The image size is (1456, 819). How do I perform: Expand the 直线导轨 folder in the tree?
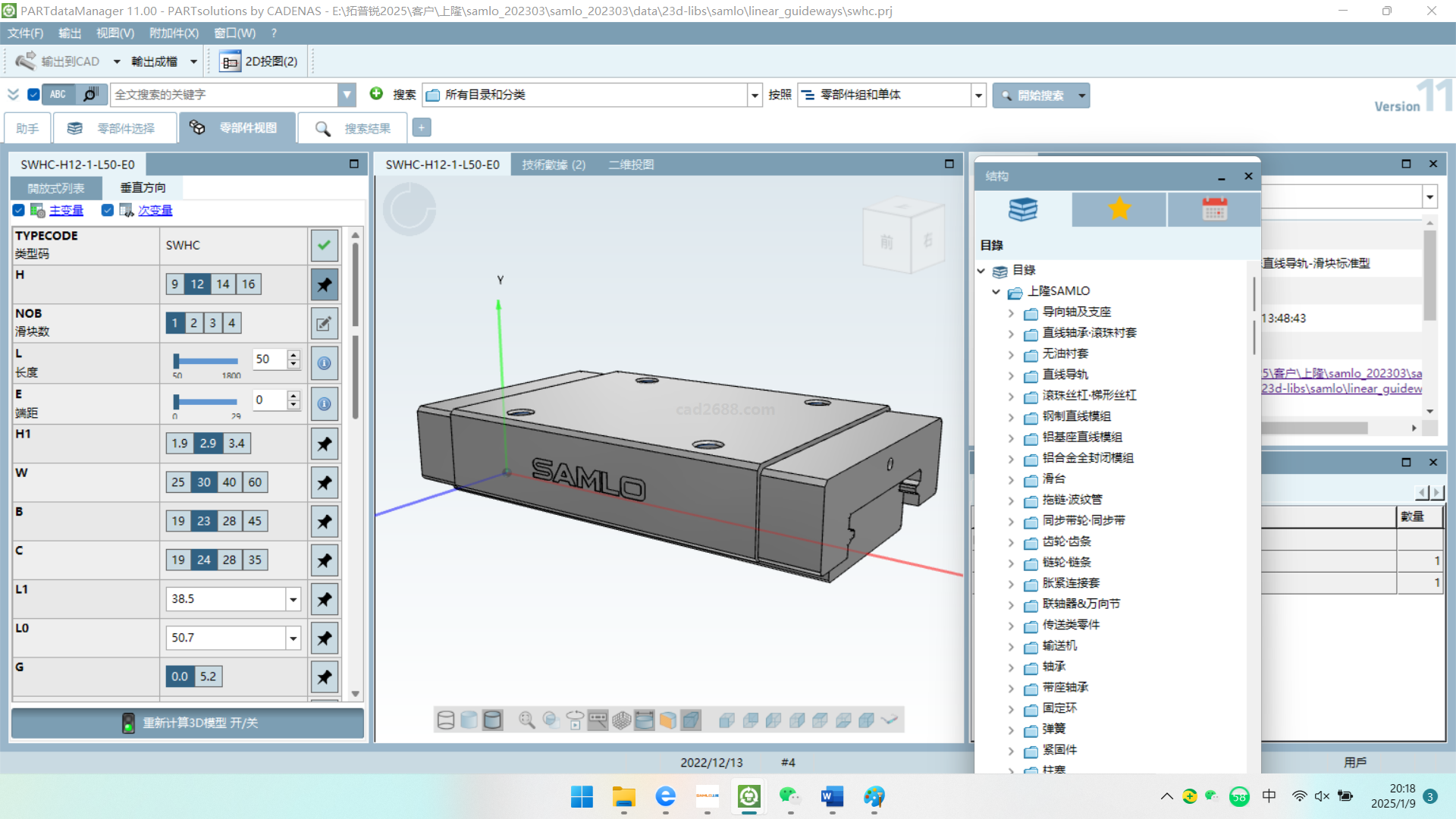click(1011, 375)
